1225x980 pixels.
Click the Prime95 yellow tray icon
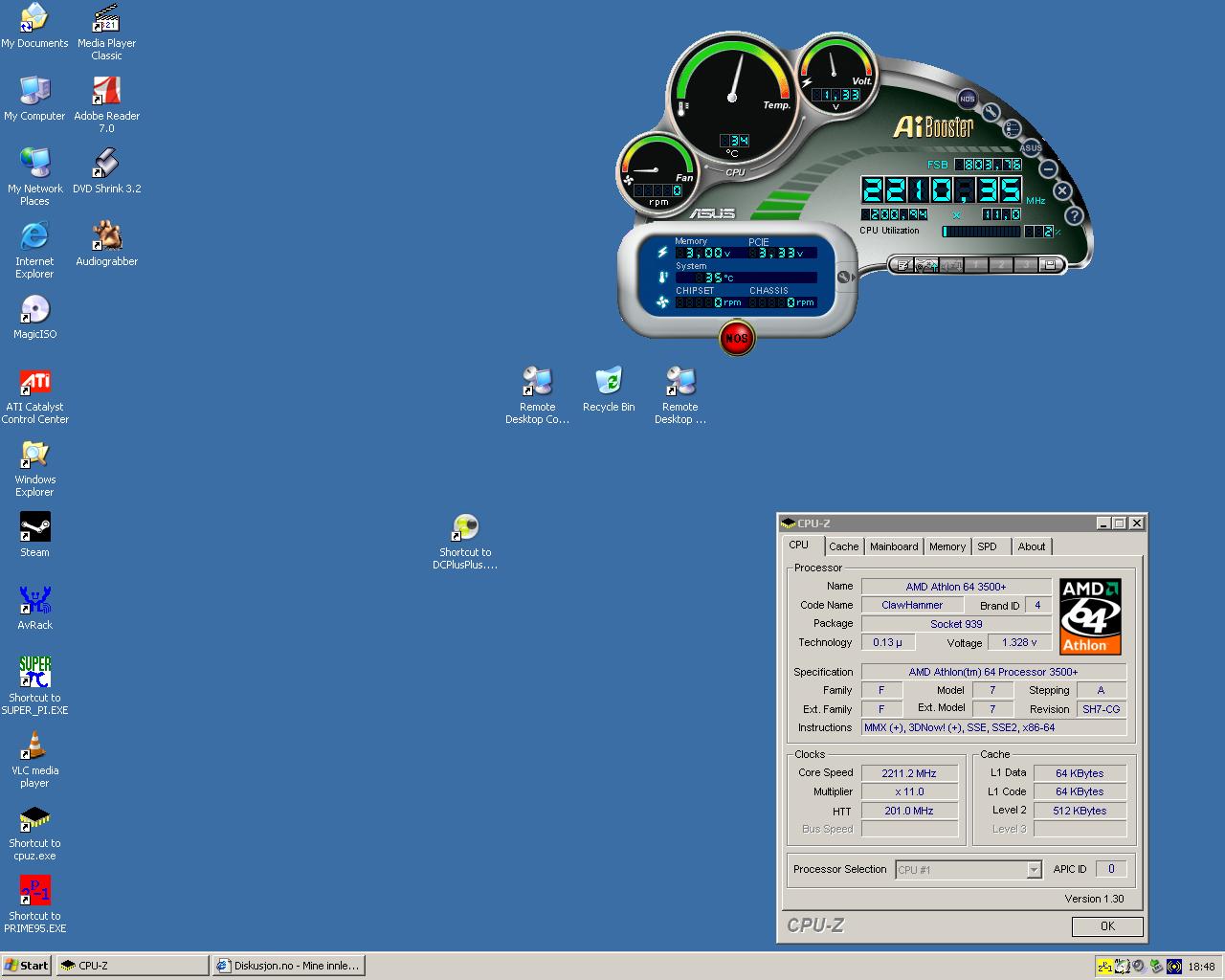1105,967
